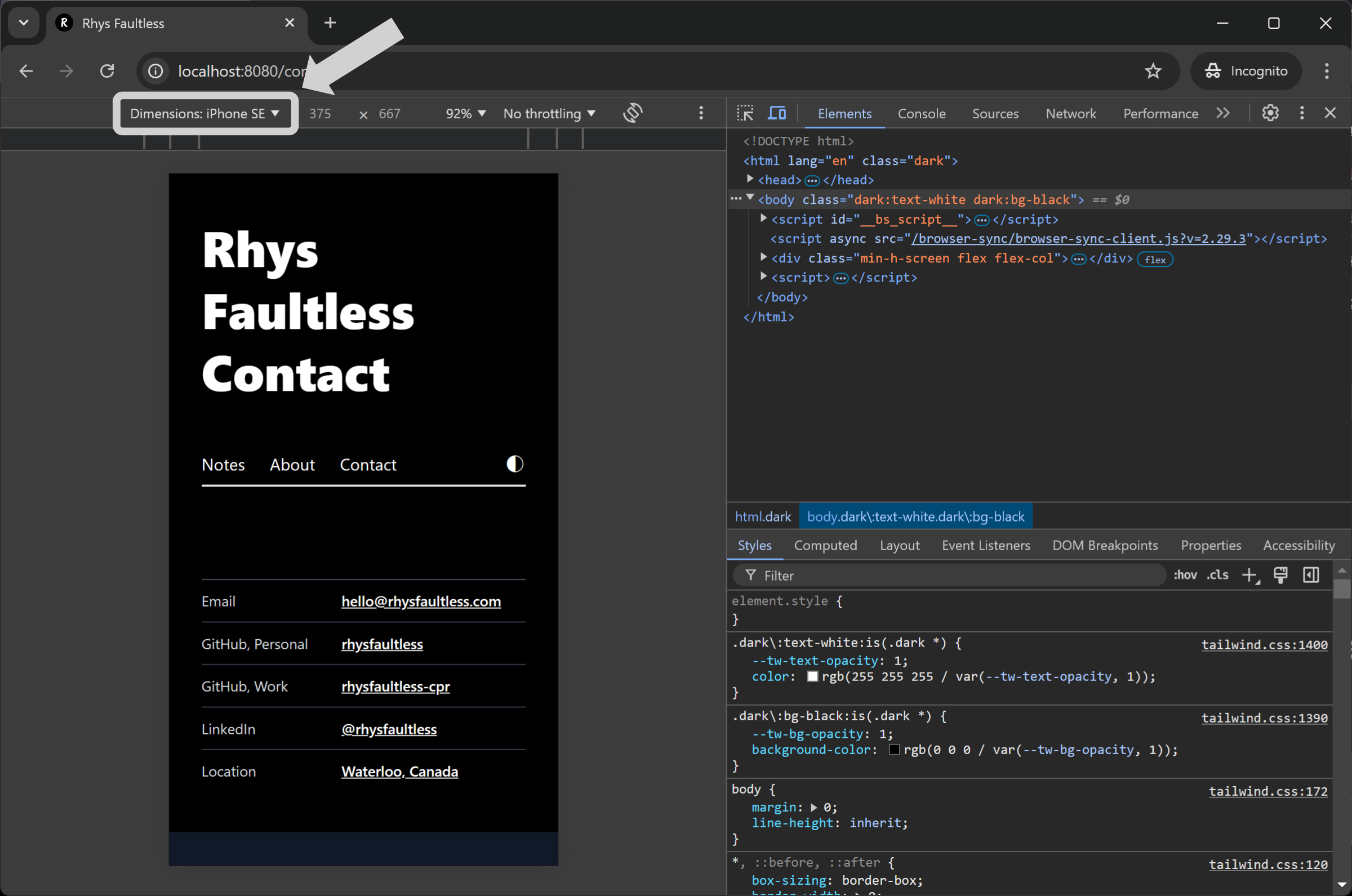Open DevTools customize kebab menu
The width and height of the screenshot is (1352, 896).
(1302, 113)
